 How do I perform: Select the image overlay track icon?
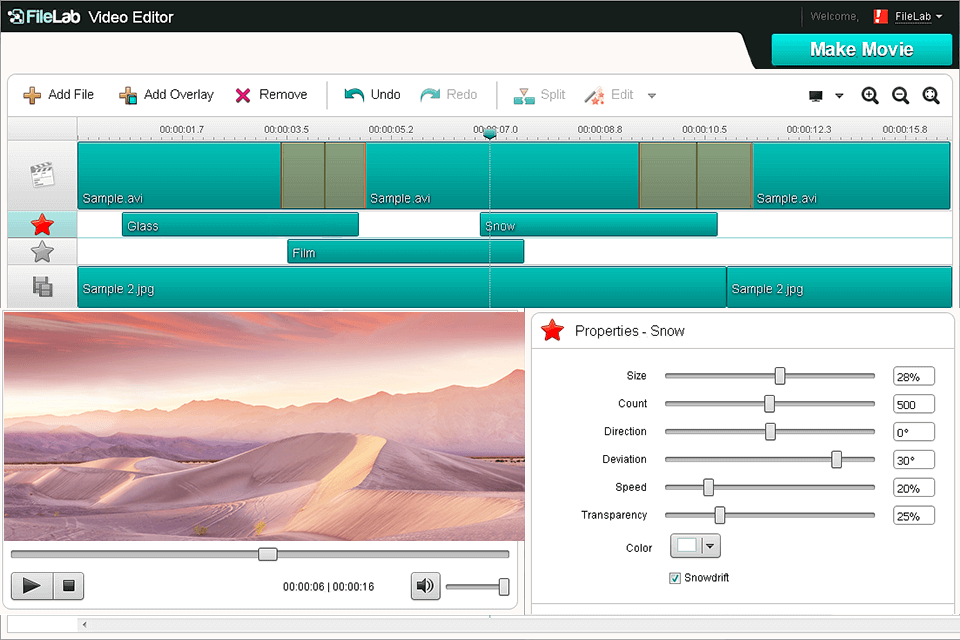pyautogui.click(x=42, y=287)
